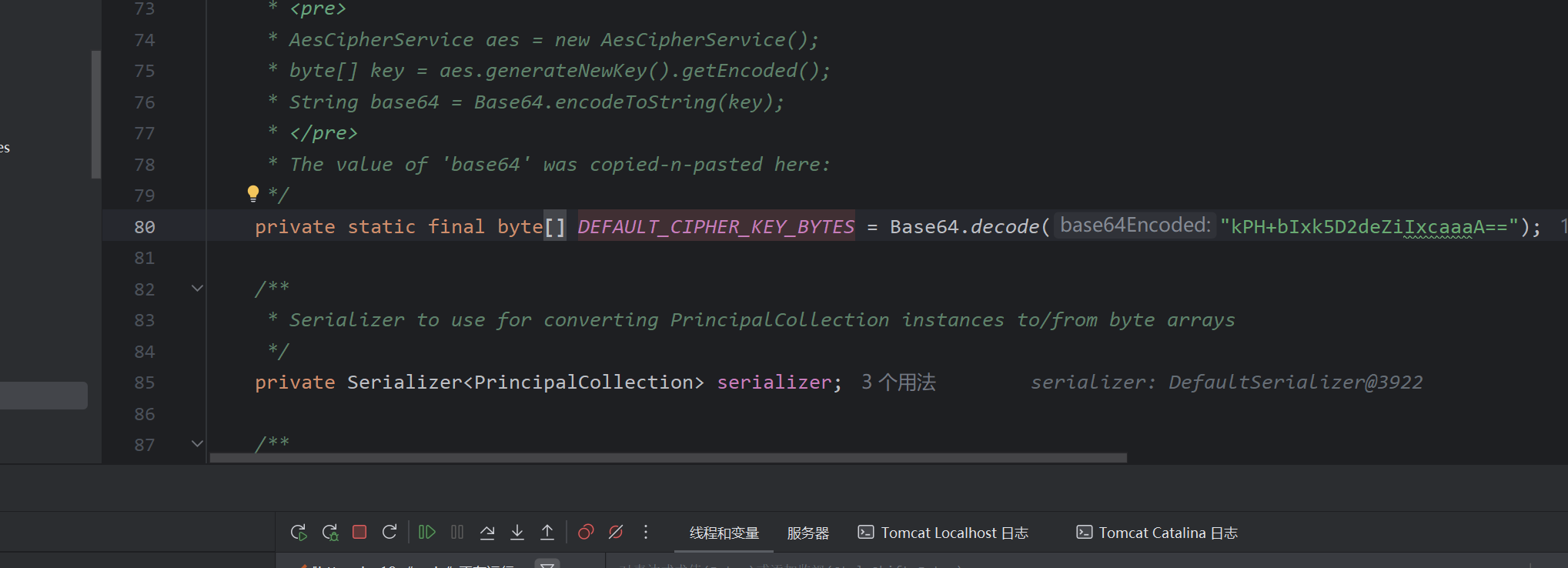Pause the program

click(x=457, y=532)
